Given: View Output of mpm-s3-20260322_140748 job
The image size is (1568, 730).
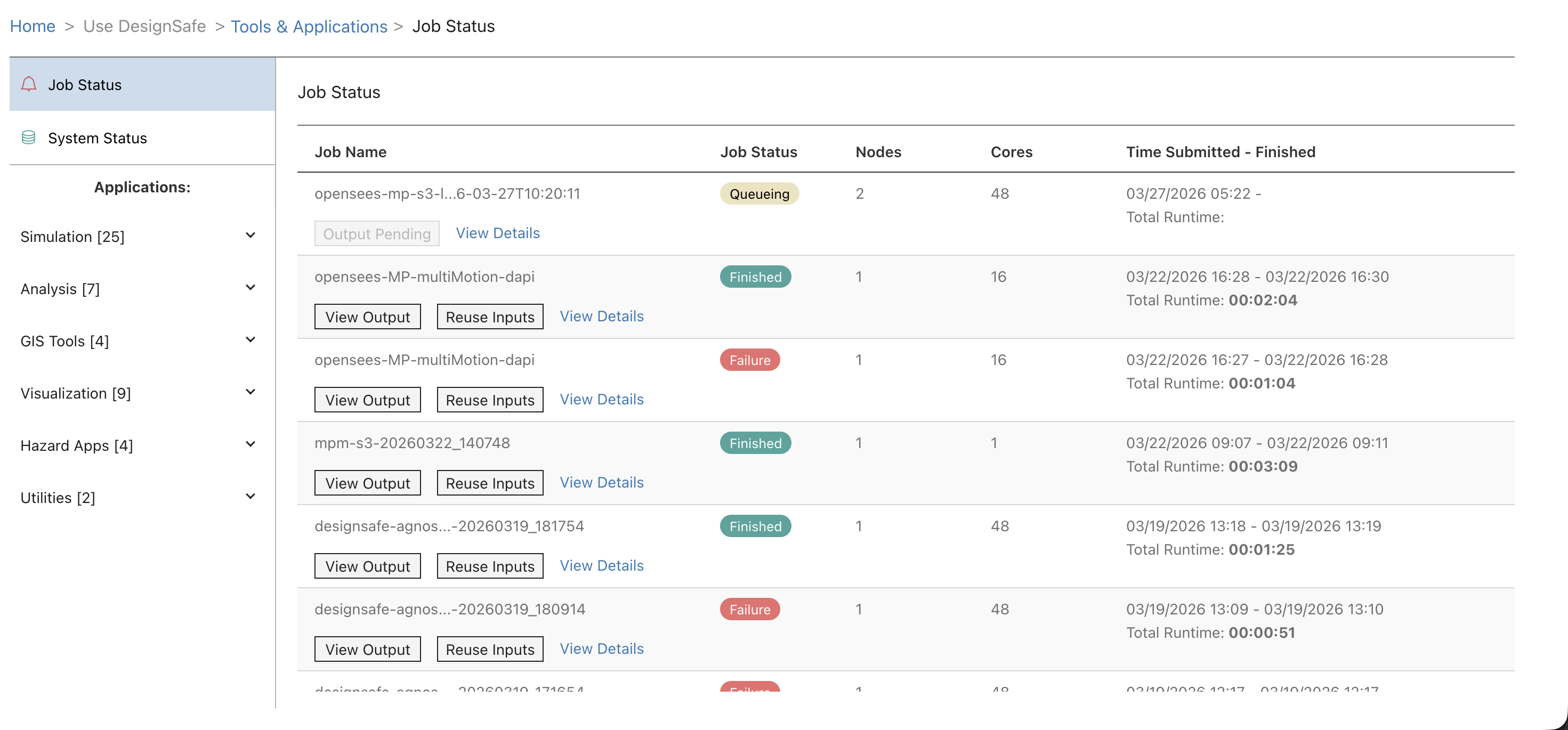Looking at the screenshot, I should point(368,484).
